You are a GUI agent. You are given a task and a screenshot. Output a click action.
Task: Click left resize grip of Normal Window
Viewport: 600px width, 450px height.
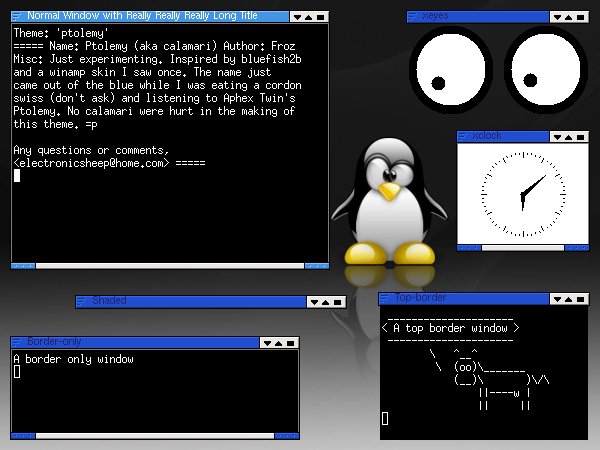click(23, 266)
